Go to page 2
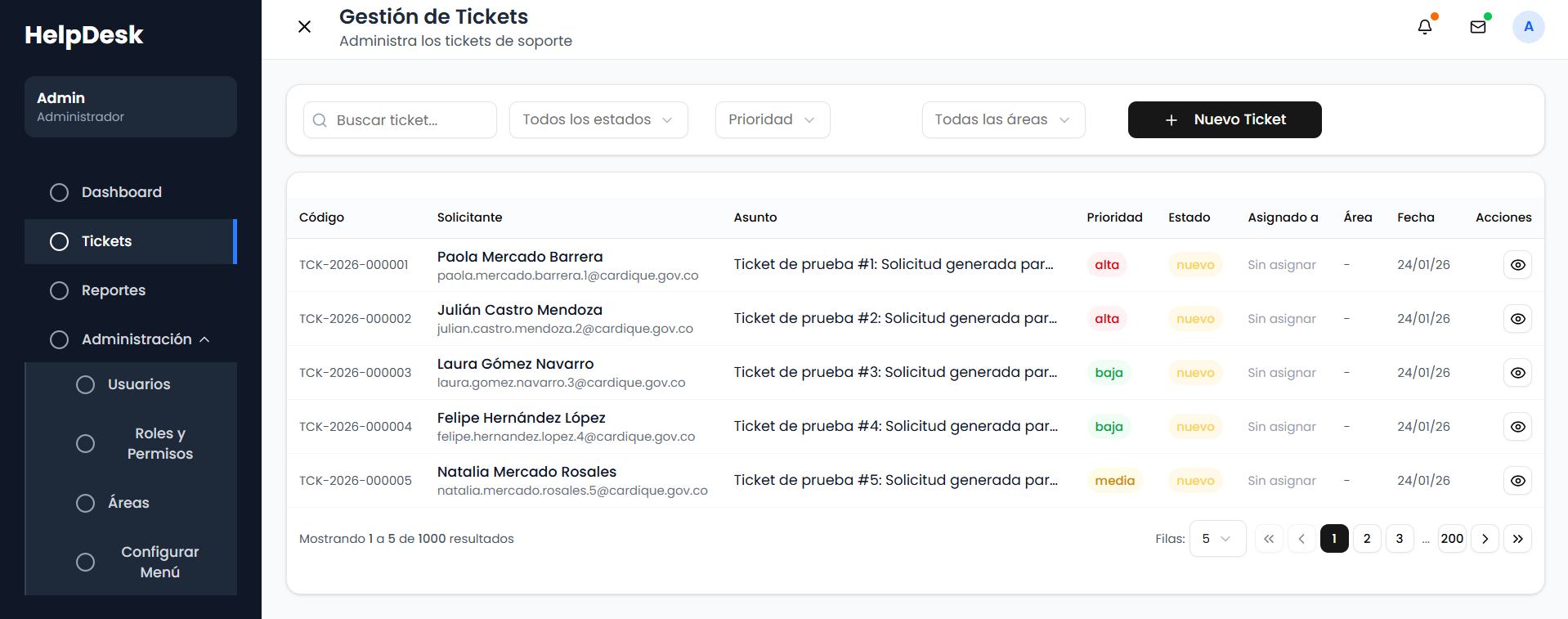The image size is (1568, 619). pos(1367,539)
